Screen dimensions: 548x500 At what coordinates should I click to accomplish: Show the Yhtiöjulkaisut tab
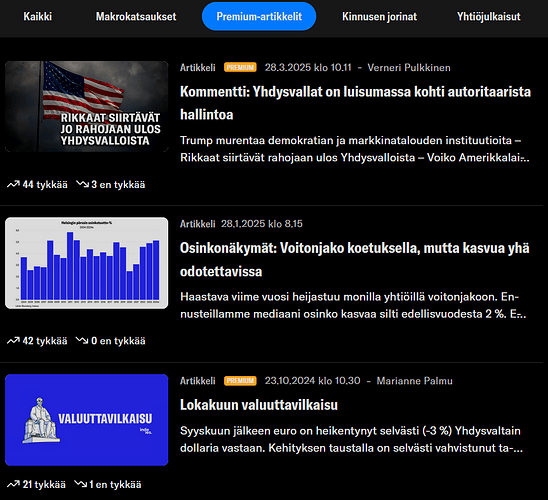pyautogui.click(x=489, y=16)
